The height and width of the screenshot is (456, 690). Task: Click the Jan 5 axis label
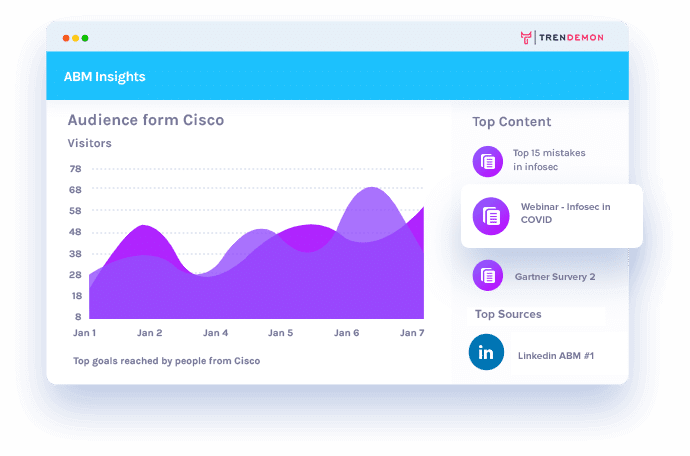(281, 333)
